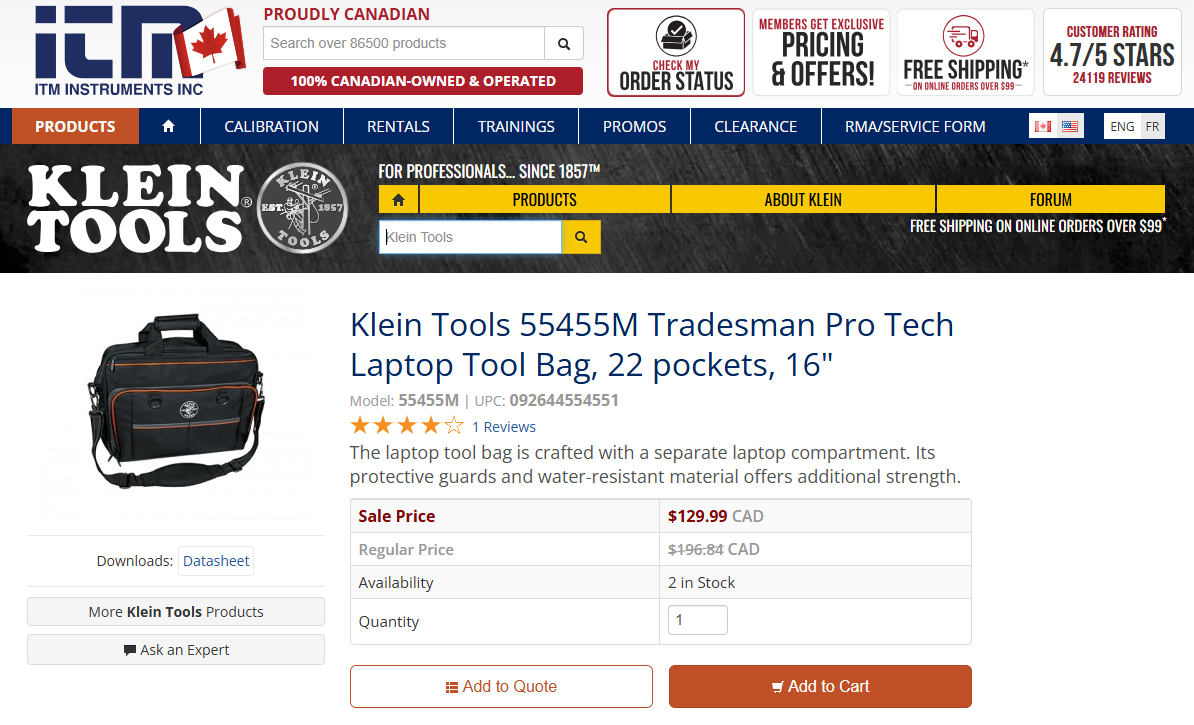1194x725 pixels.
Task: Click the Klein Tools circular emblem logo
Action: coord(302,208)
